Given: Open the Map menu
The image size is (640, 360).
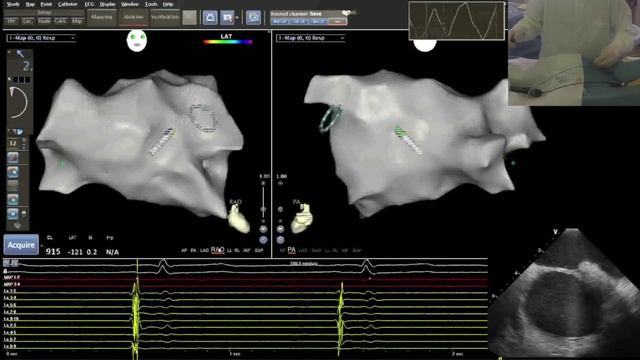Looking at the screenshot, I should (x=30, y=4).
